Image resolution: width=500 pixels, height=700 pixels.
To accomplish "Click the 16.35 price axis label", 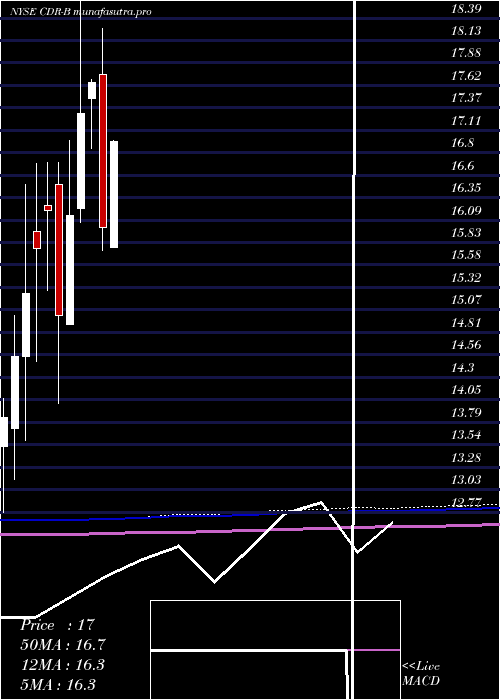I will (466, 188).
